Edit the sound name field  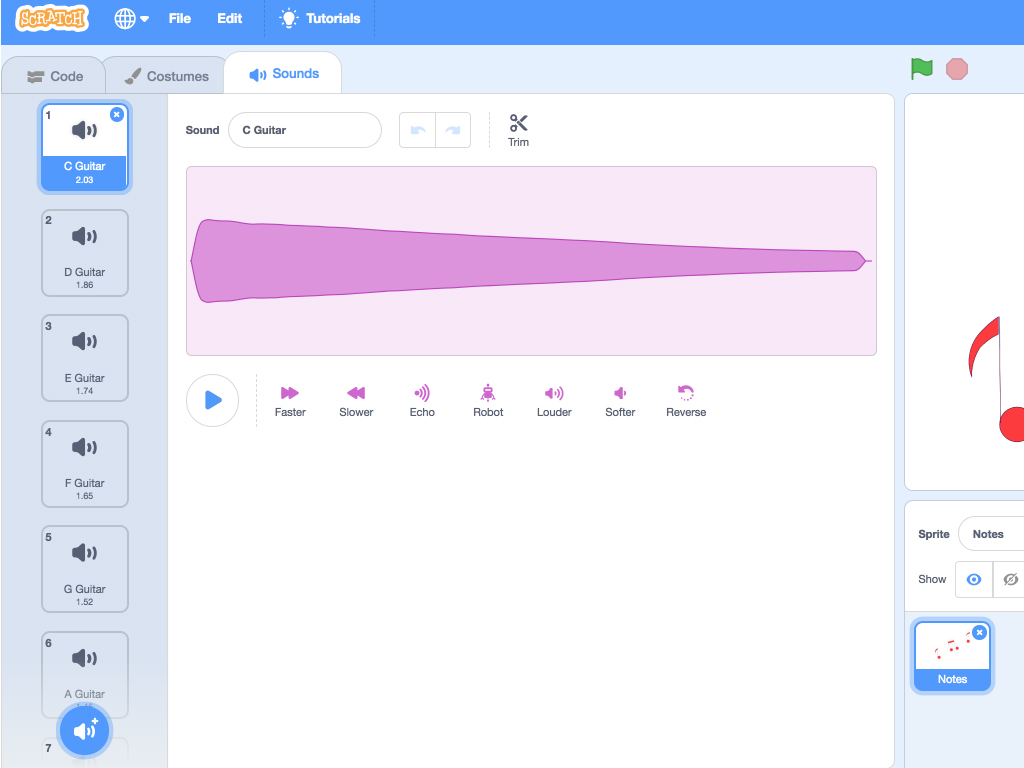(304, 130)
